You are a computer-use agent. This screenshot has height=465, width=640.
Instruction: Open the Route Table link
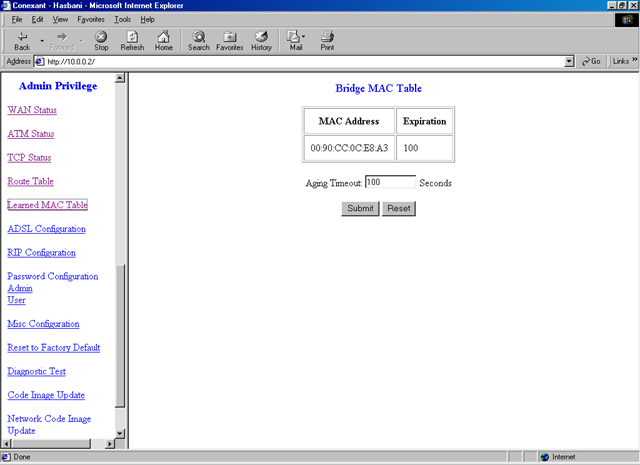coord(30,181)
